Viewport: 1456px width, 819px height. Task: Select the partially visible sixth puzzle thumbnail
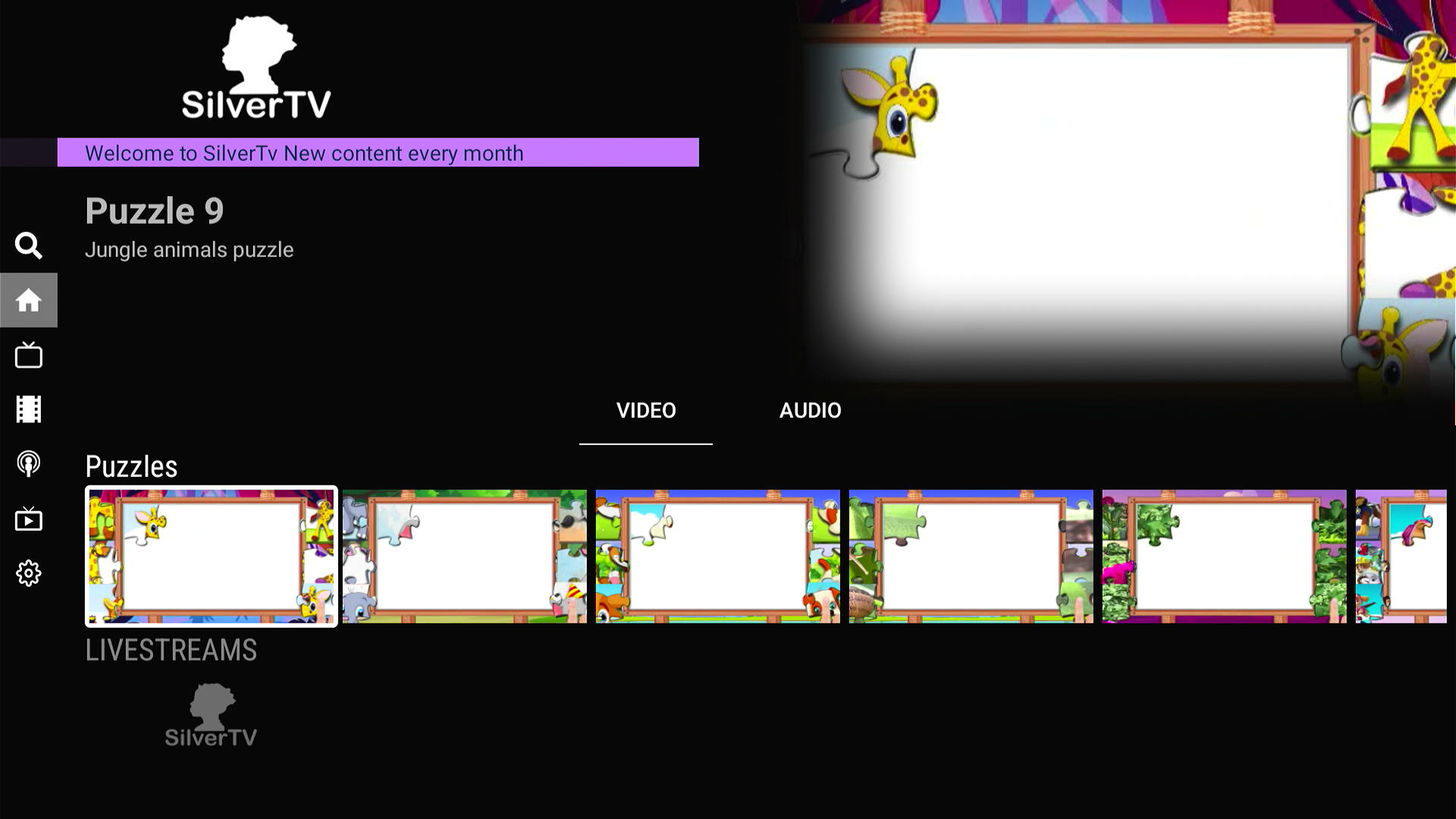1401,557
